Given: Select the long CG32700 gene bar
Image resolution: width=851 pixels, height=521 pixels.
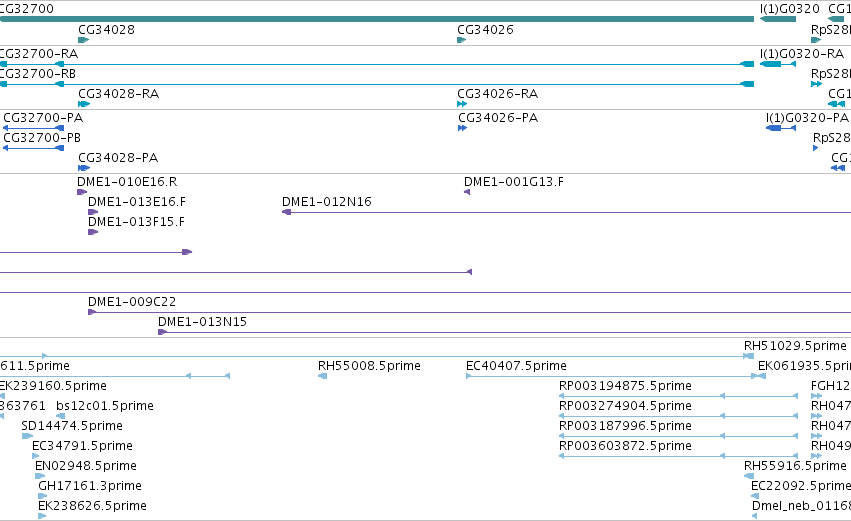Looking at the screenshot, I should [x=377, y=20].
